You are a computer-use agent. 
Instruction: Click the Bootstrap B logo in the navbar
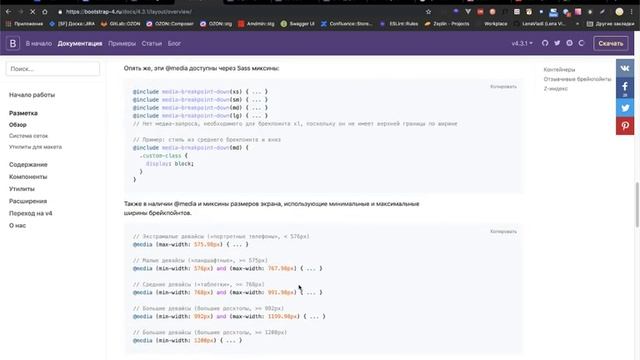click(13, 43)
